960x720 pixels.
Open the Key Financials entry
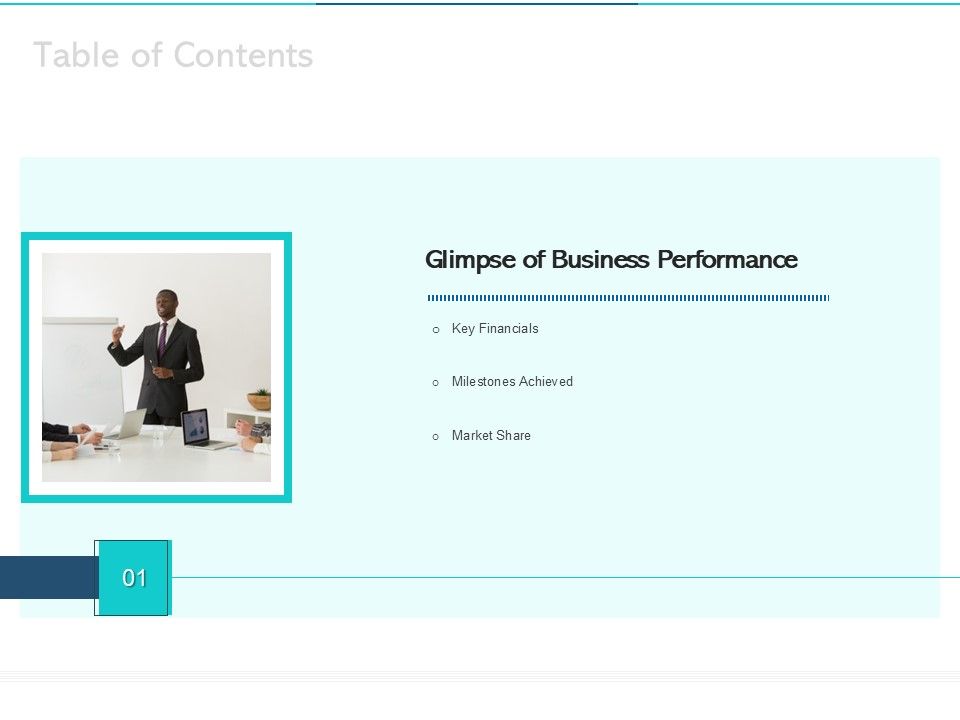pyautogui.click(x=495, y=329)
